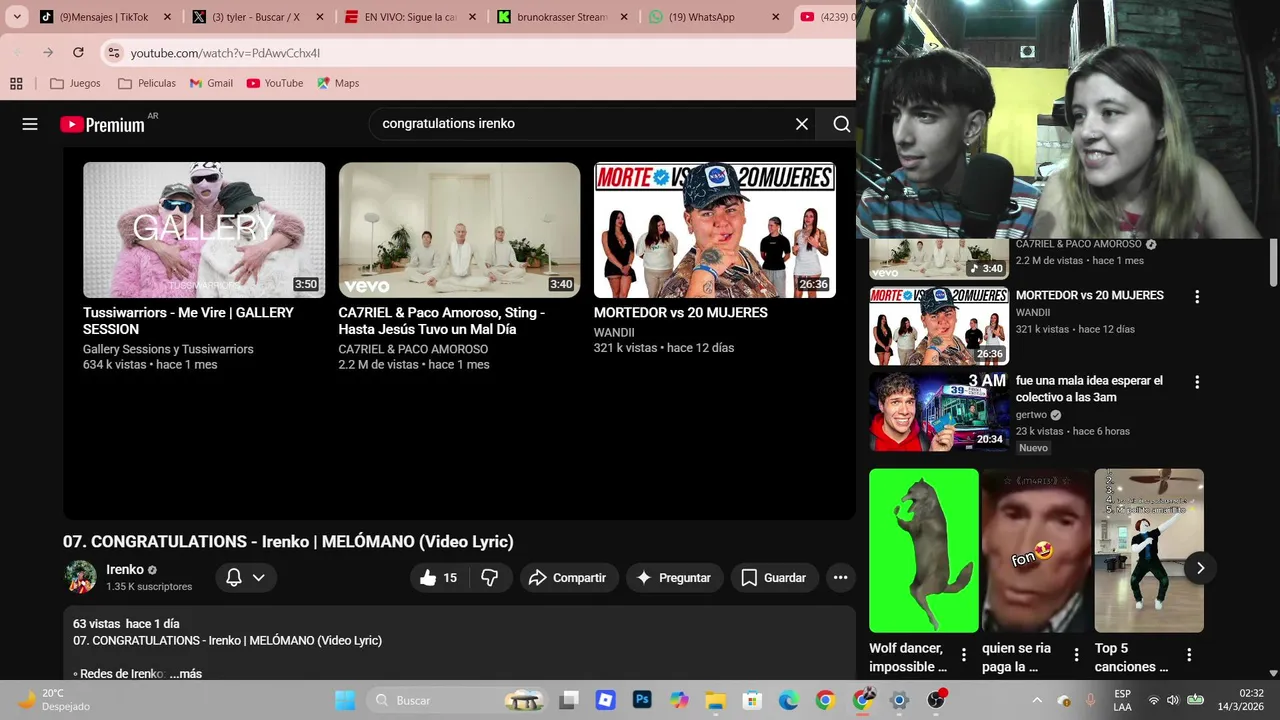Open Microsoft Edge from the taskbar
1280x720 pixels.
click(x=788, y=700)
